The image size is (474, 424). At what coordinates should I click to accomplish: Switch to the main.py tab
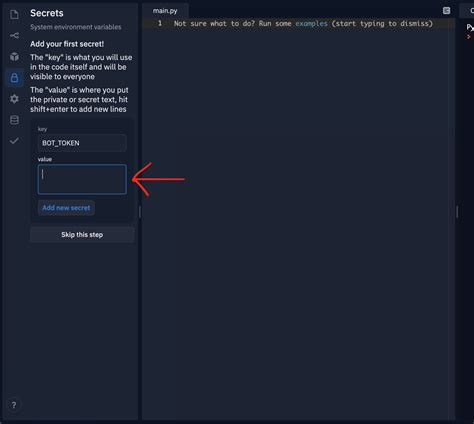click(165, 11)
